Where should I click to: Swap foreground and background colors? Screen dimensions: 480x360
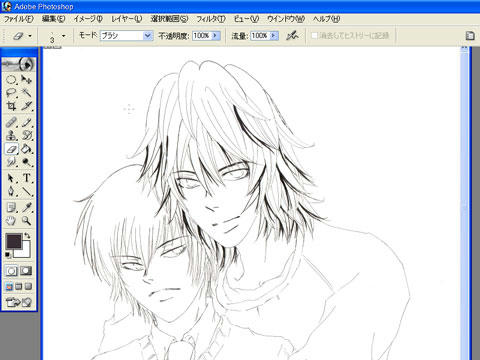click(27, 236)
